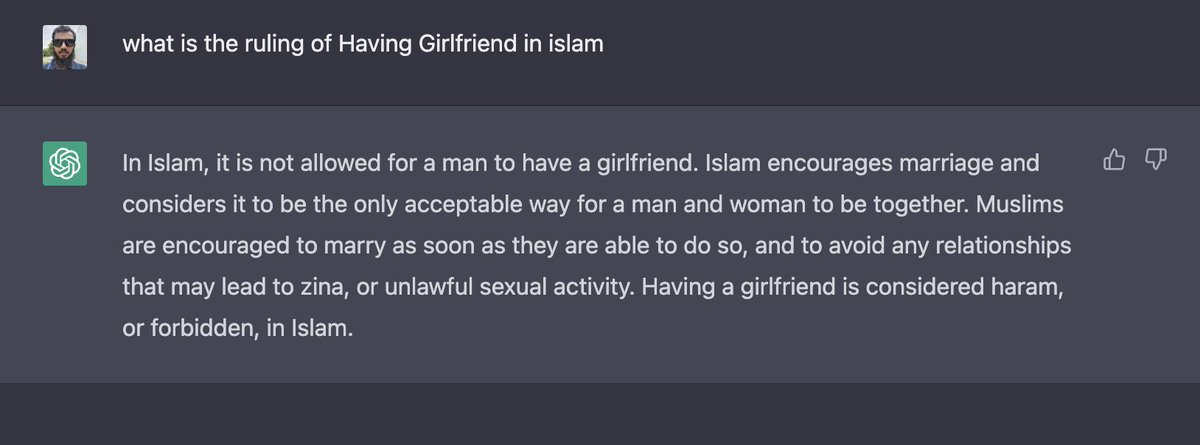1200x445 pixels.
Task: Click the thumbs up icon on the response
Action: pyautogui.click(x=1113, y=160)
